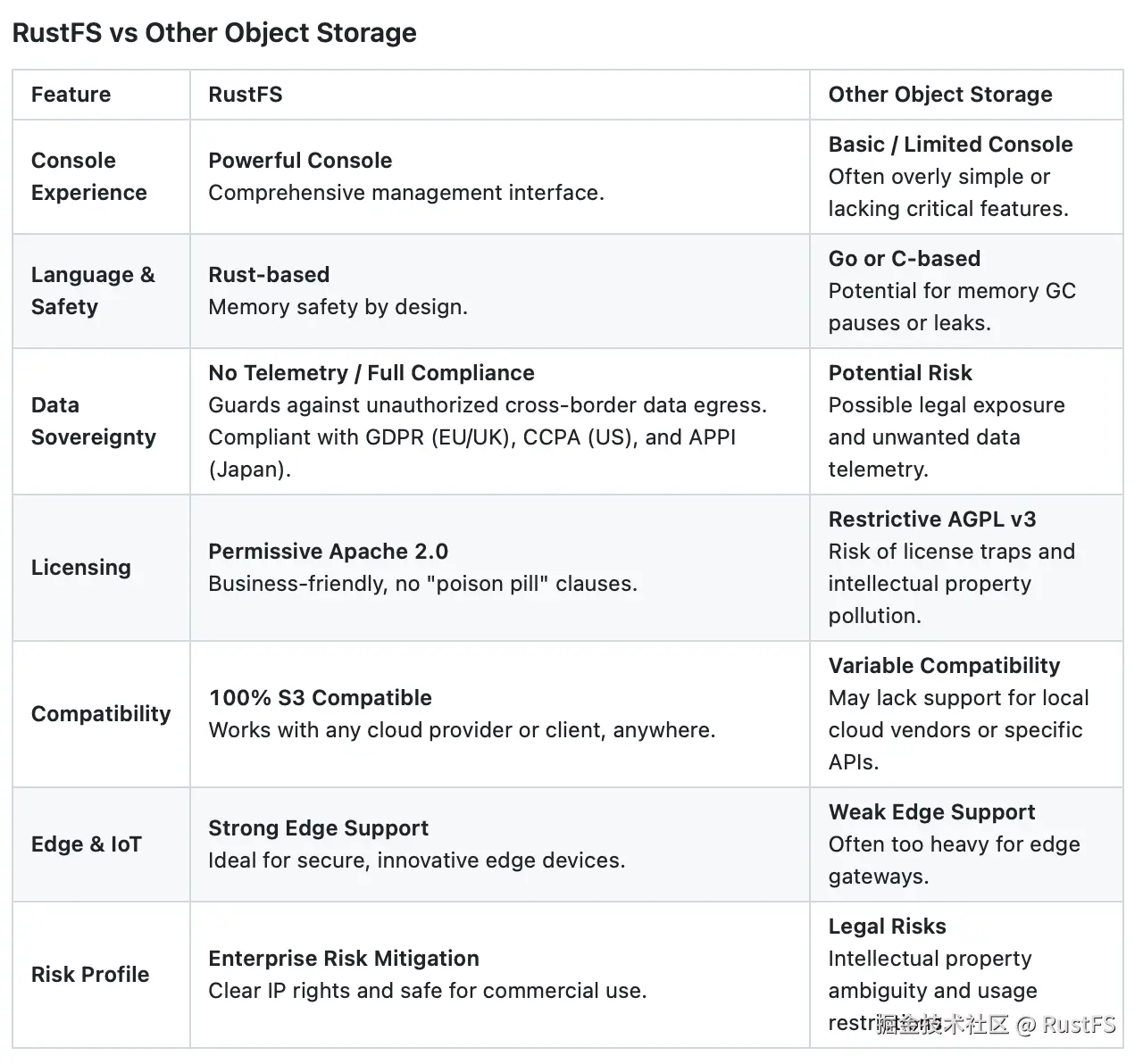Select the "Restrictive AGPL v3" text

pyautogui.click(x=931, y=520)
